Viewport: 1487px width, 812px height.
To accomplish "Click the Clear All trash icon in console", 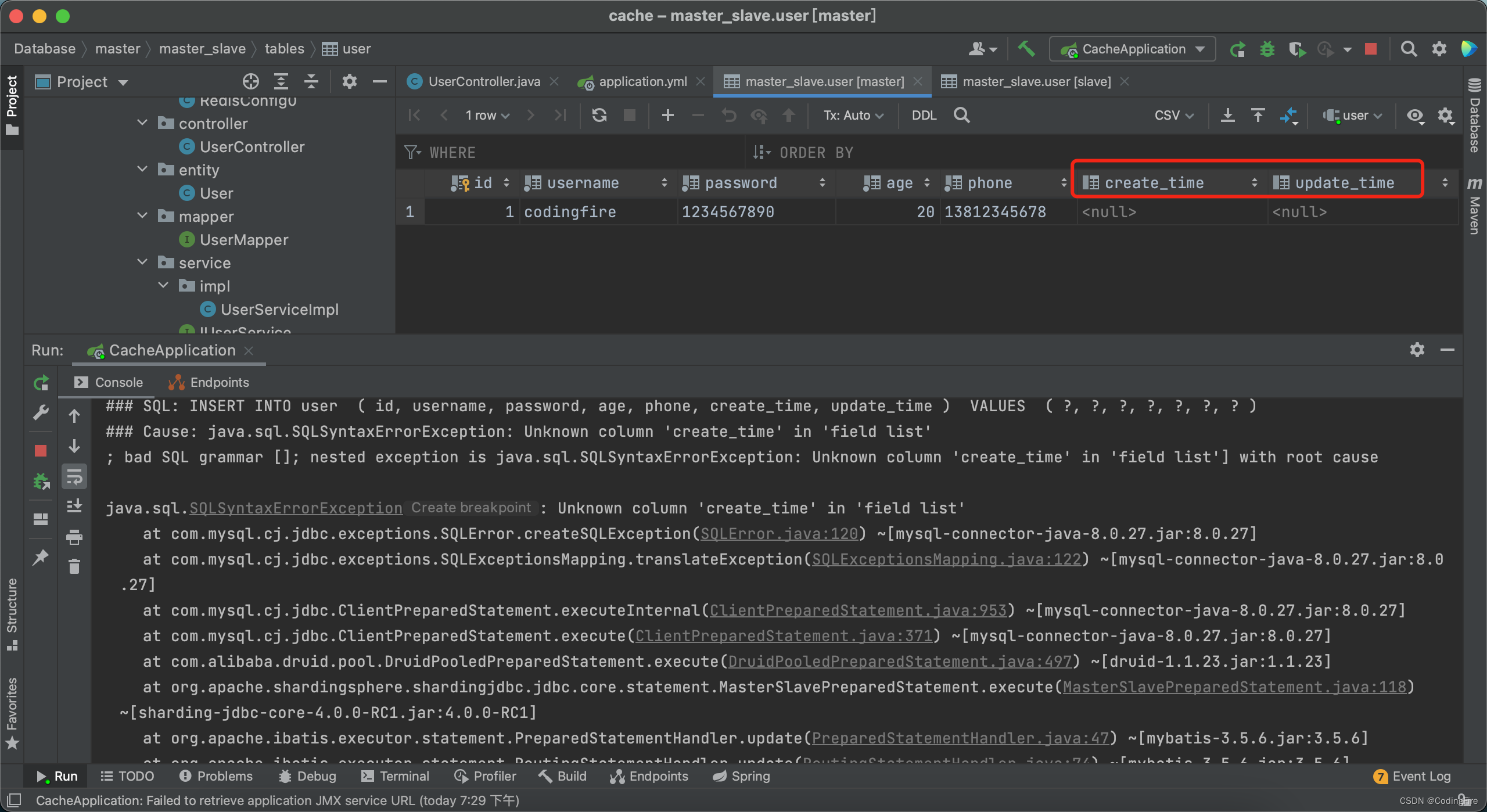I will (74, 566).
